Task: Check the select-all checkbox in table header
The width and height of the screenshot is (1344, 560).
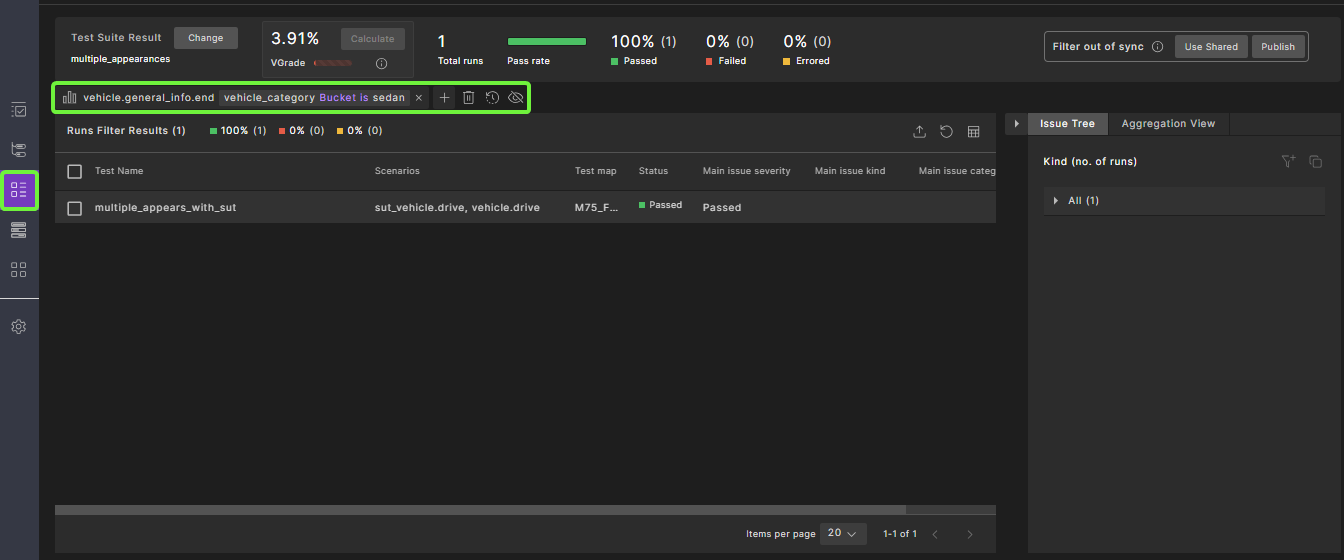Action: click(x=75, y=172)
